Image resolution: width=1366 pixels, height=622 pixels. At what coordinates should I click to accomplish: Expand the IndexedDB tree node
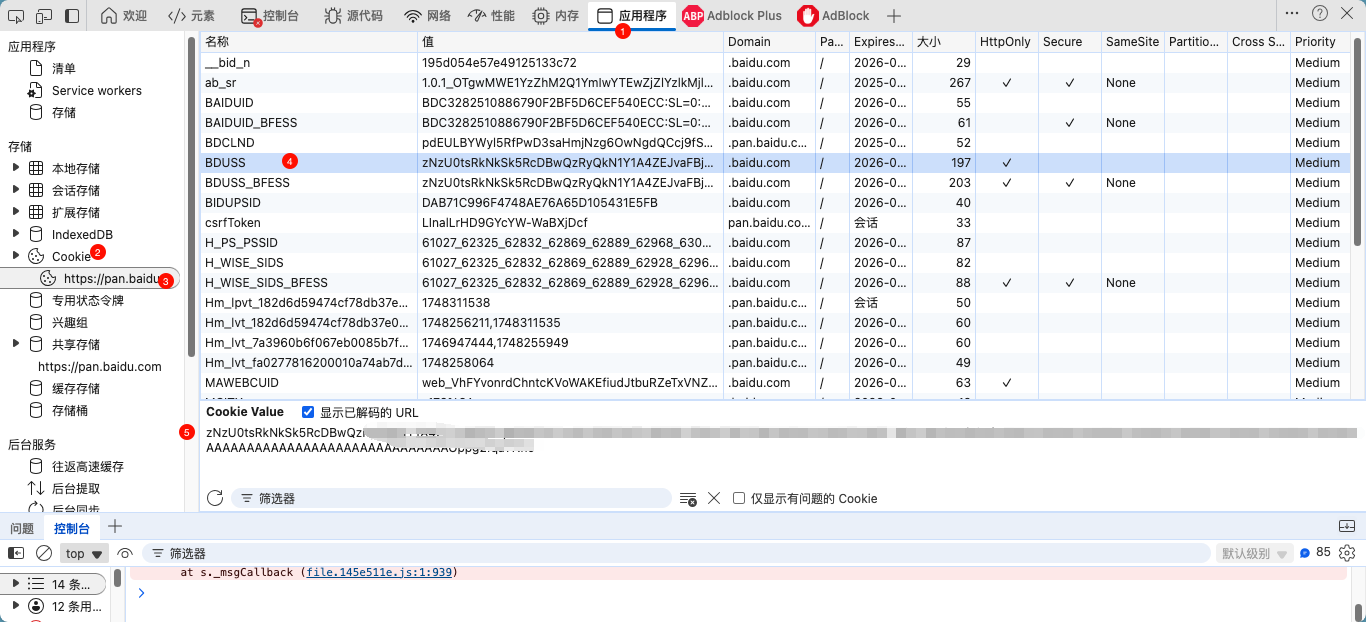tap(16, 234)
